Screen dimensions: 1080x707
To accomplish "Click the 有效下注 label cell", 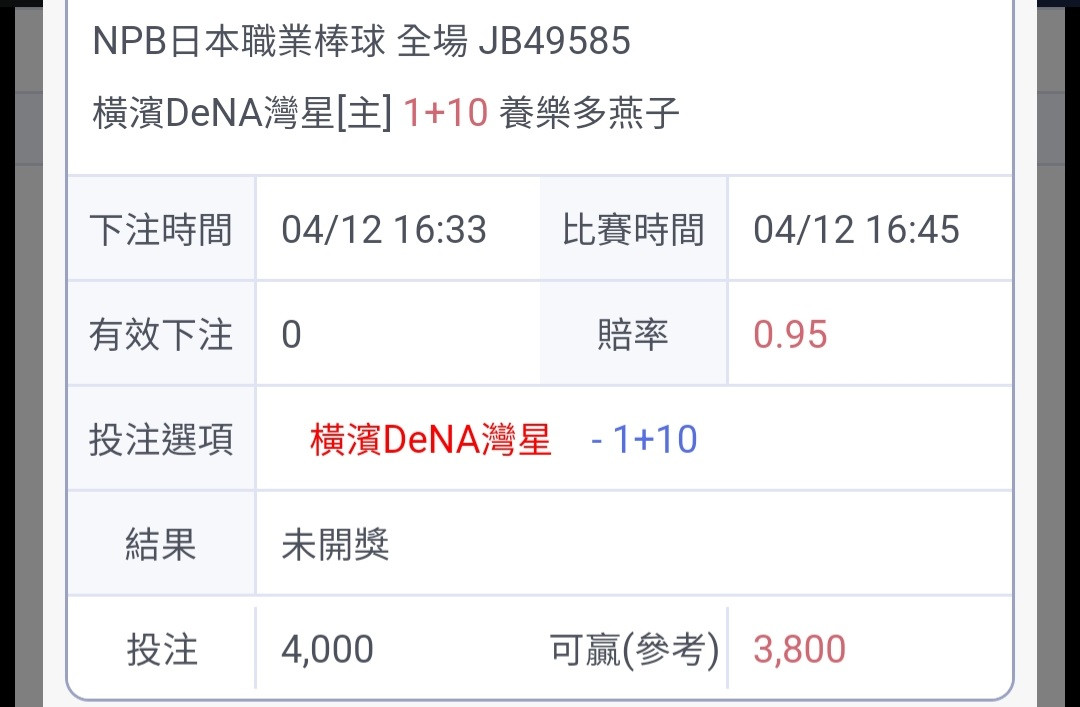I will [x=161, y=334].
